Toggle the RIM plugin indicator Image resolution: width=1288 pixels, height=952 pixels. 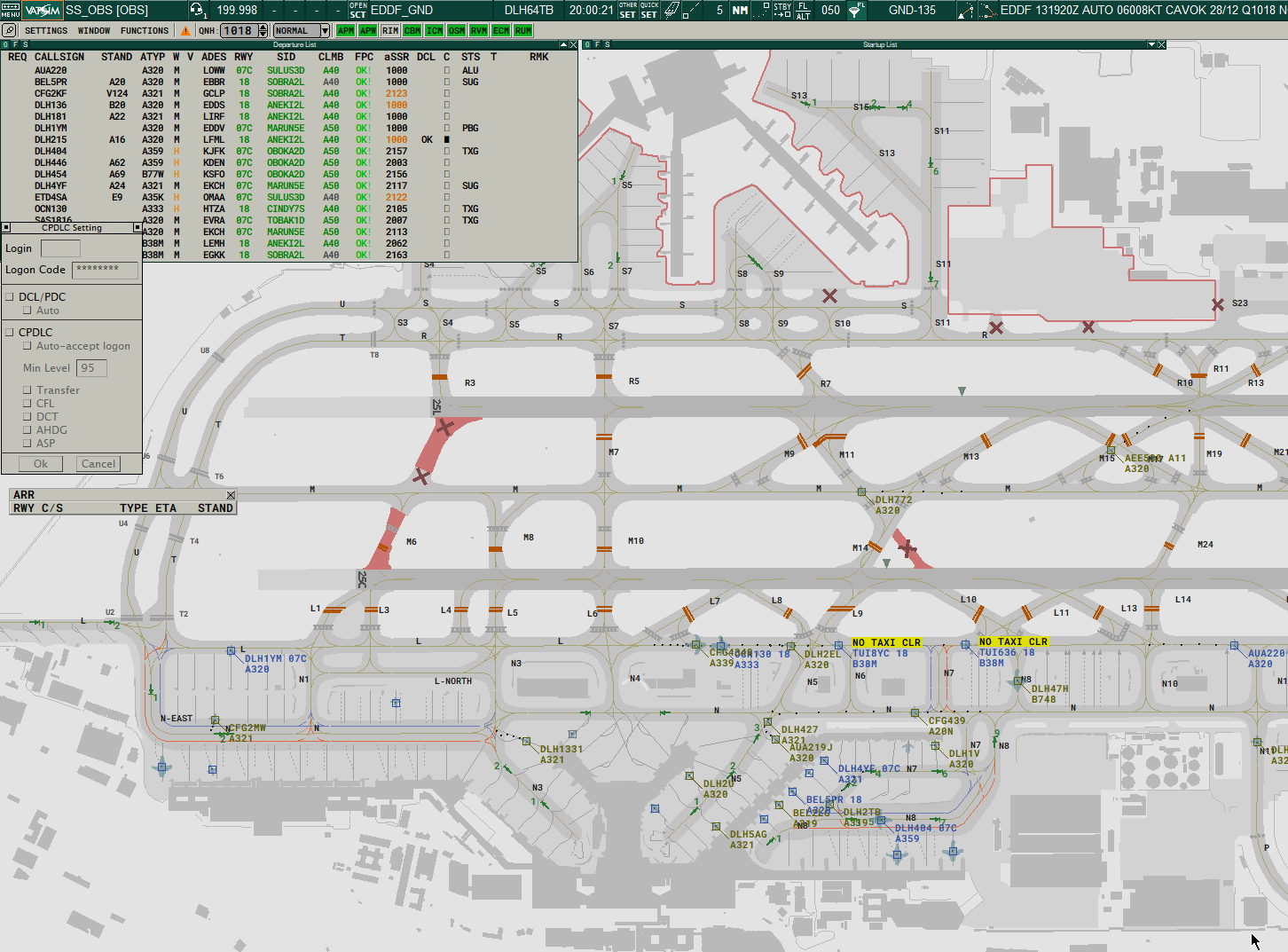pyautogui.click(x=390, y=30)
